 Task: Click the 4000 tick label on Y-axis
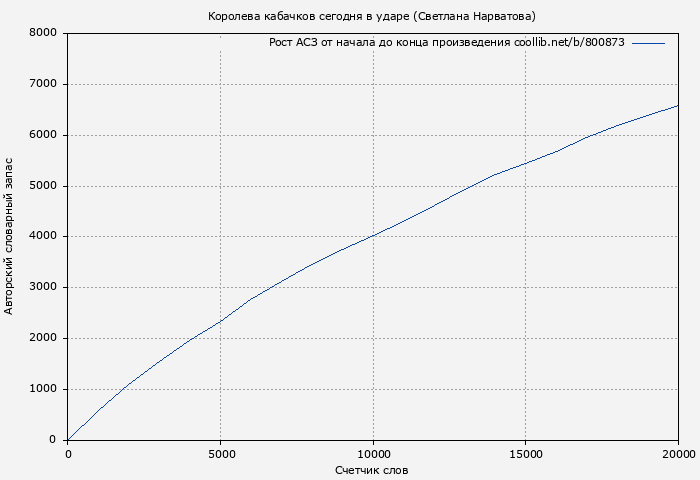tap(42, 237)
